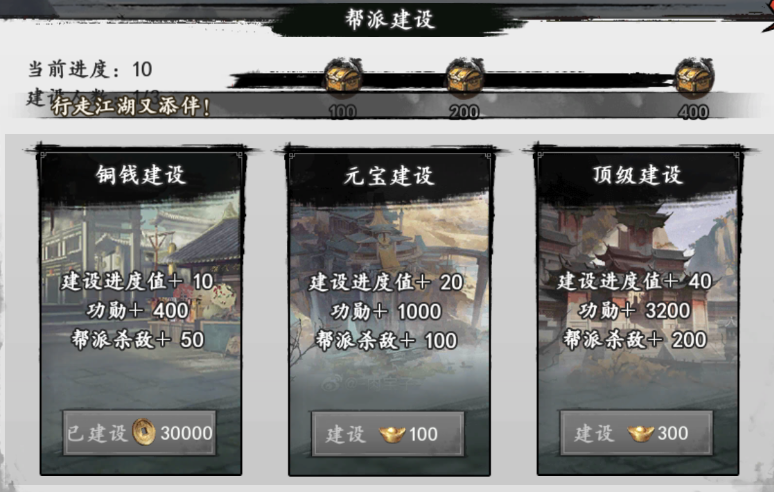Open the treasure chest at 400 progress
This screenshot has height=492, width=774.
694,79
